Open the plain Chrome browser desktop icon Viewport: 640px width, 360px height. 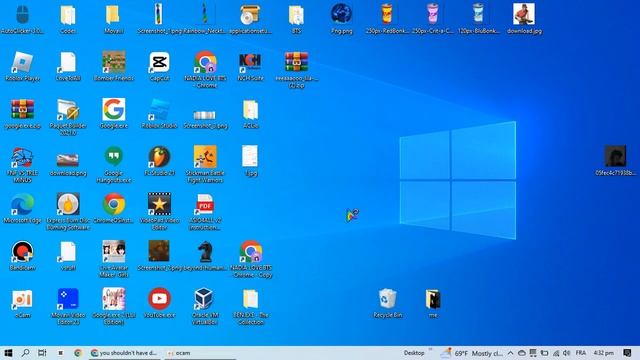113,209
